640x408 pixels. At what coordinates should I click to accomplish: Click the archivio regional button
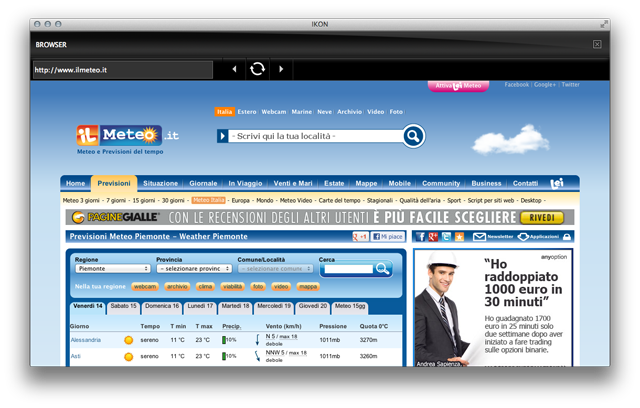[x=177, y=286]
